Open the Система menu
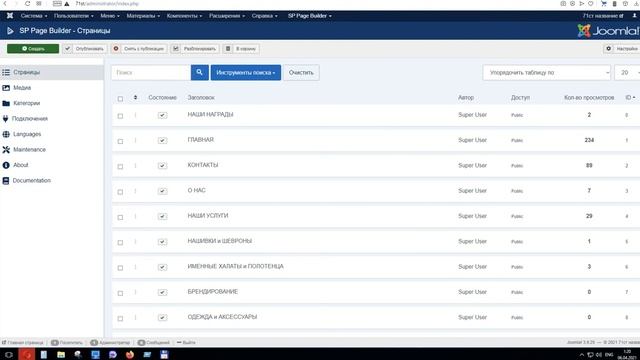The height and width of the screenshot is (360, 640). [x=34, y=16]
